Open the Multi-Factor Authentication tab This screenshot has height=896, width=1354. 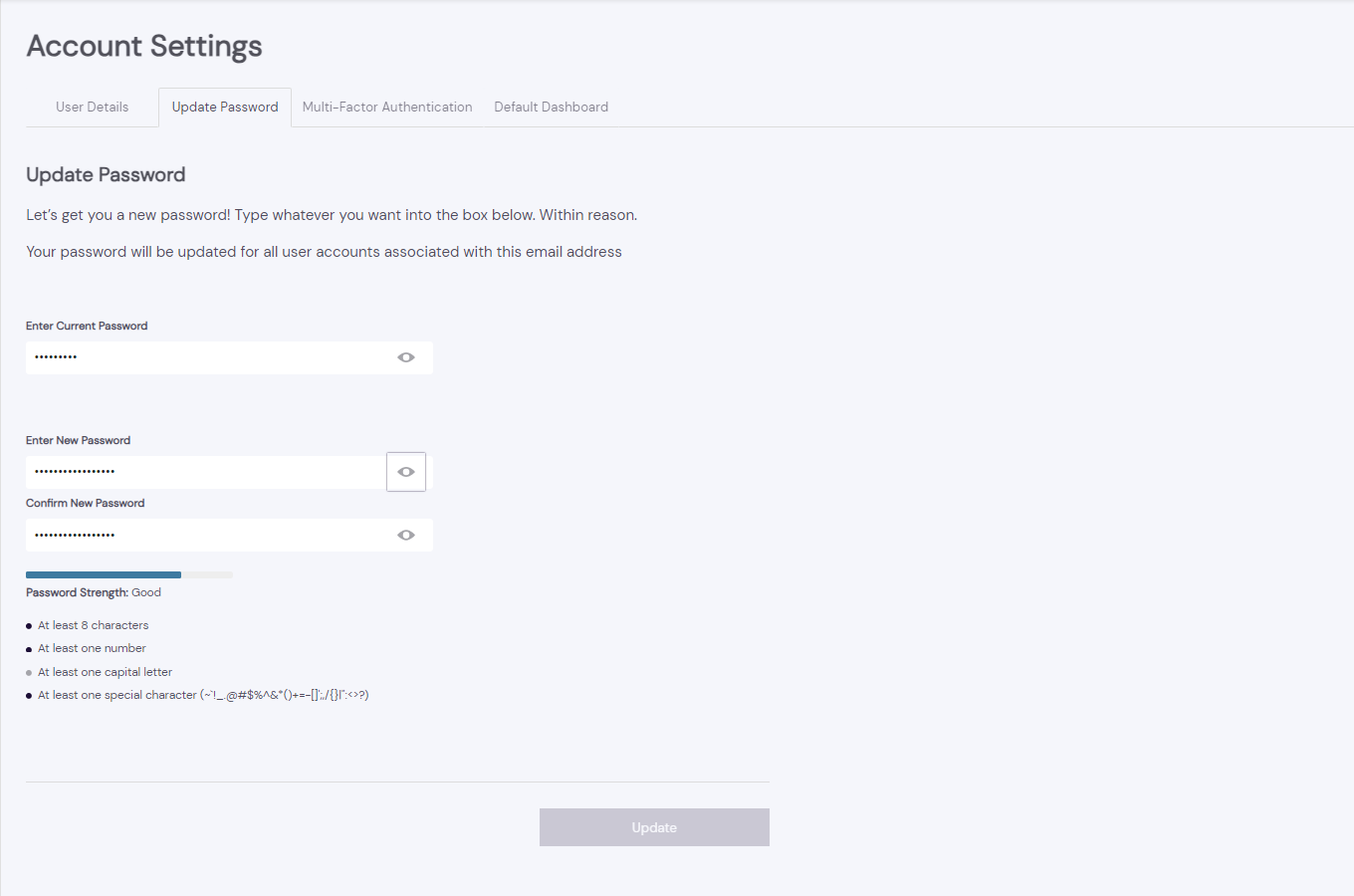point(387,108)
